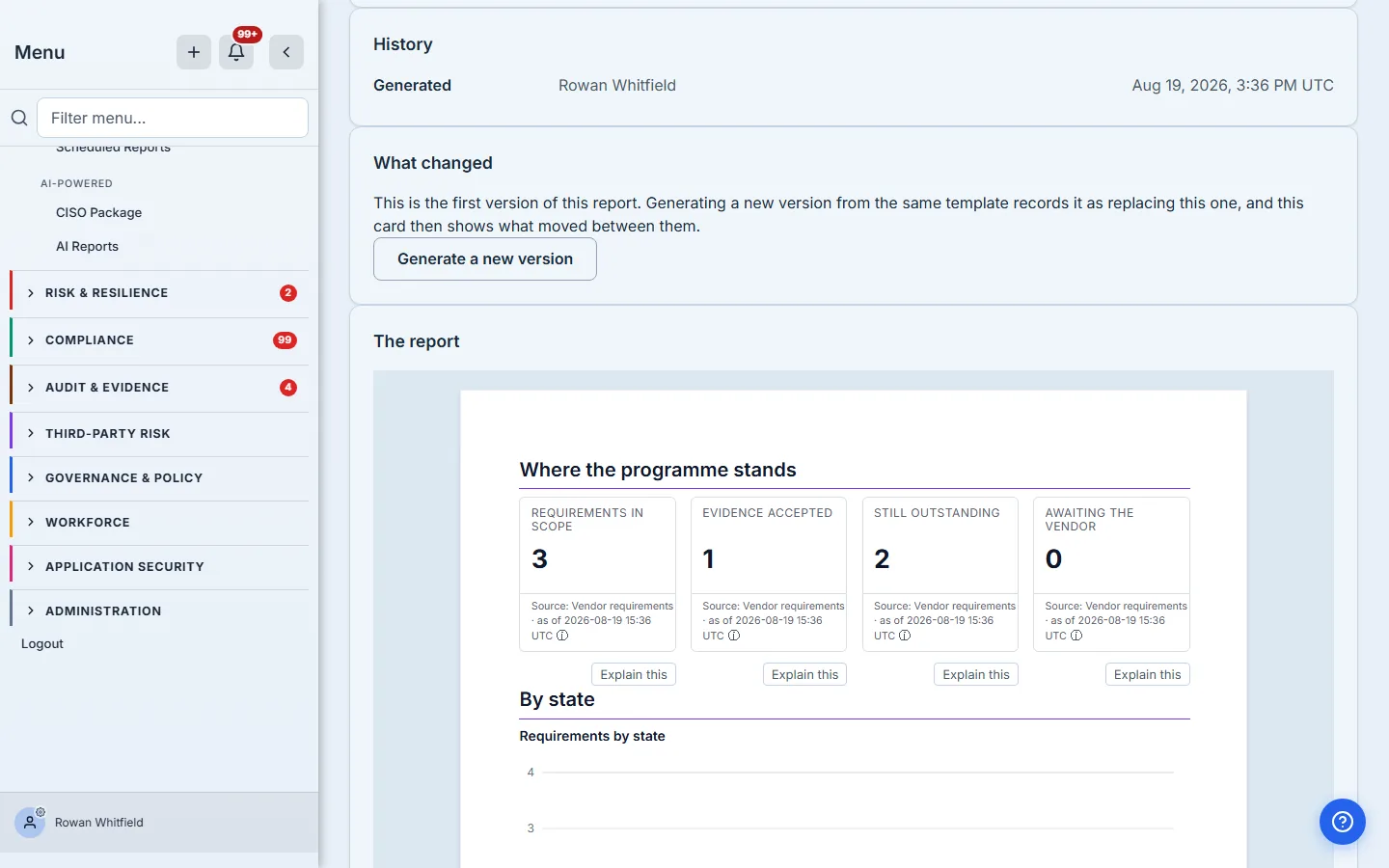Click info icon on Still Outstanding source
This screenshot has width=1389, height=868.
point(905,636)
